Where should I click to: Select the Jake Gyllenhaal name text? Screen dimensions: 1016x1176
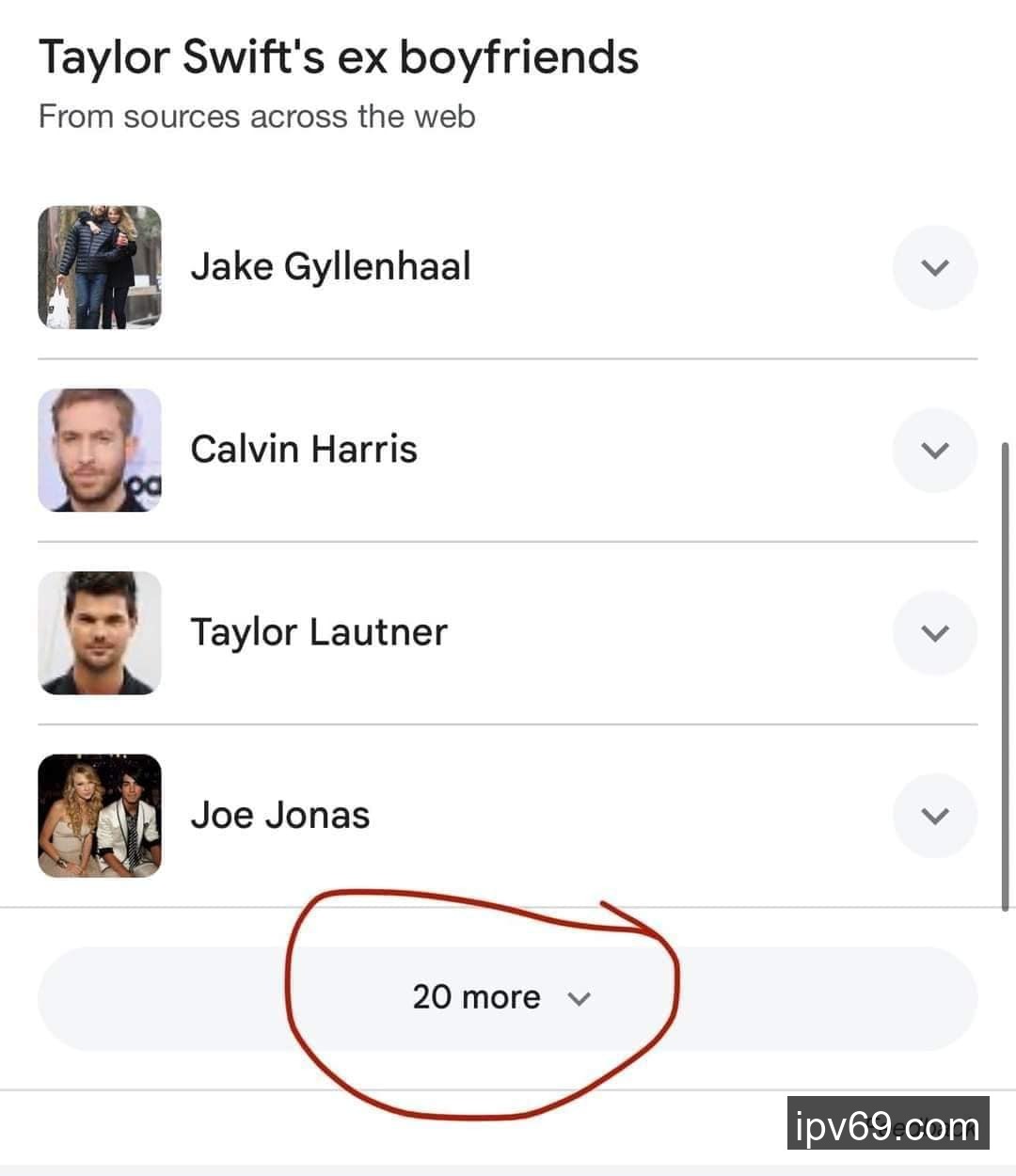click(330, 266)
